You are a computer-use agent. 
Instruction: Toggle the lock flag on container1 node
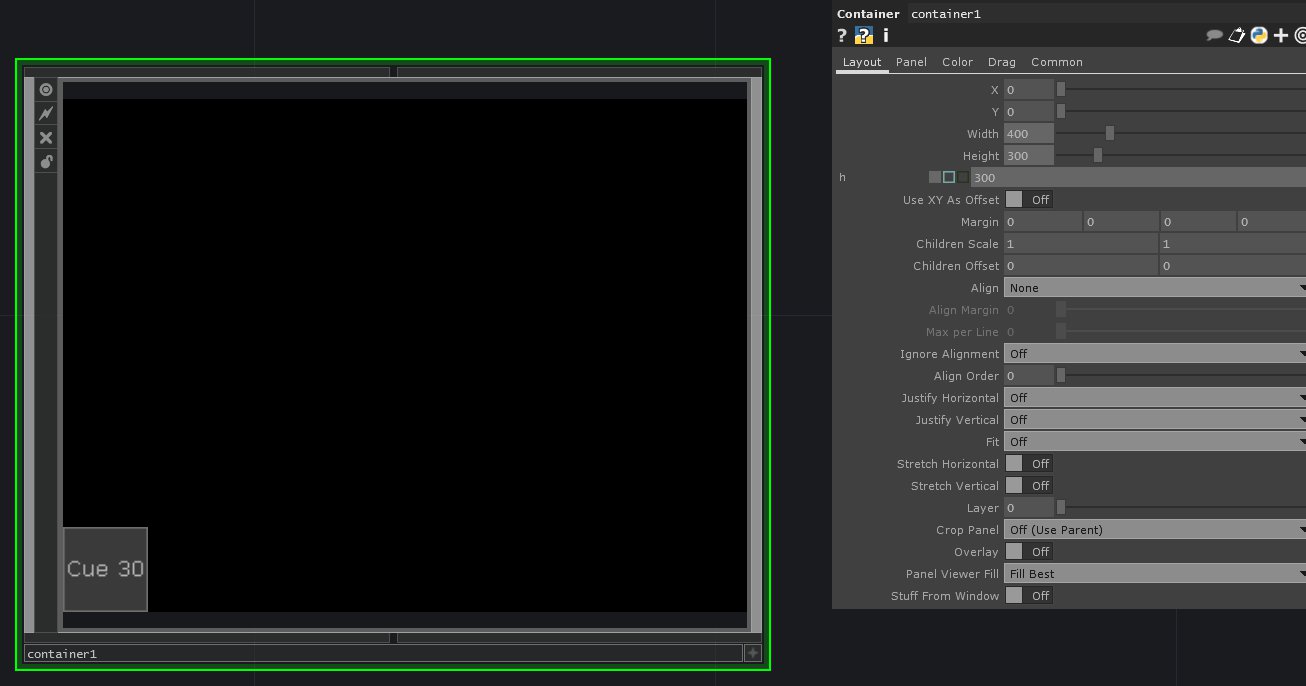tap(46, 162)
